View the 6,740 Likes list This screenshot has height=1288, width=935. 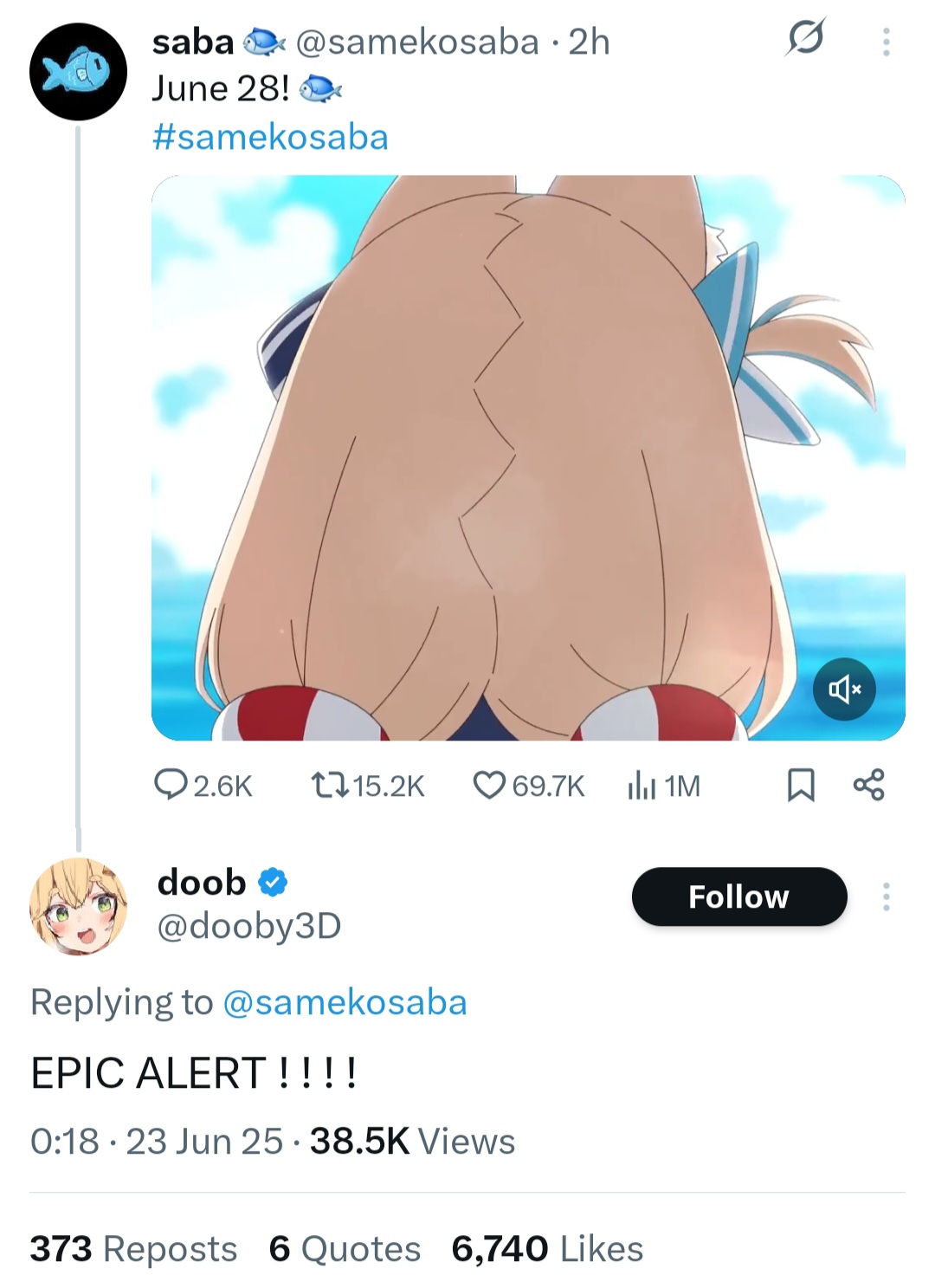pos(547,1249)
